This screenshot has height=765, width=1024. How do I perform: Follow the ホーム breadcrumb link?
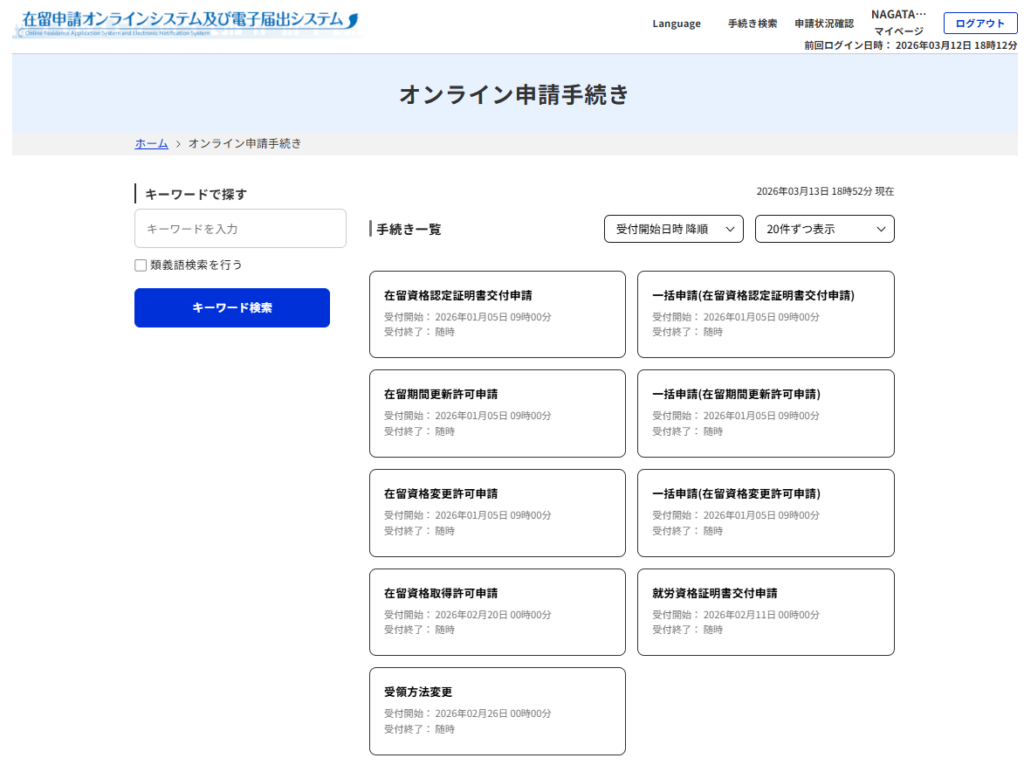(152, 143)
